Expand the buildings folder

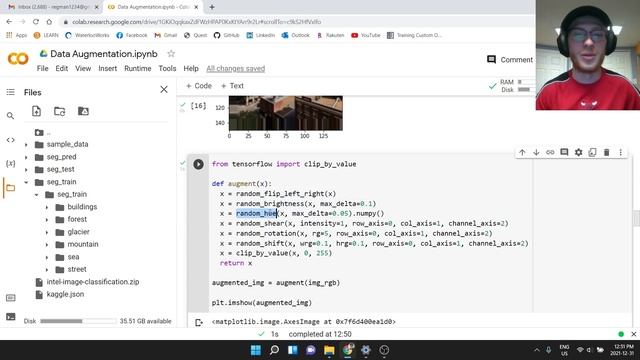coord(47,207)
